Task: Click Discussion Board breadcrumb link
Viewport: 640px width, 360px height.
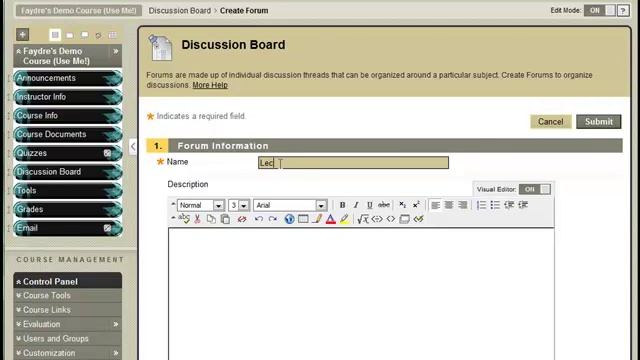Action: pos(180,11)
